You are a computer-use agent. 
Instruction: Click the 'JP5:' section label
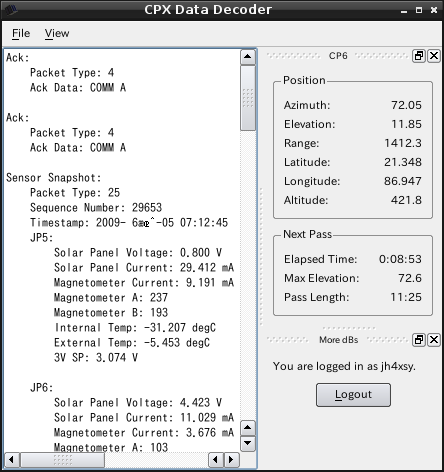41,238
